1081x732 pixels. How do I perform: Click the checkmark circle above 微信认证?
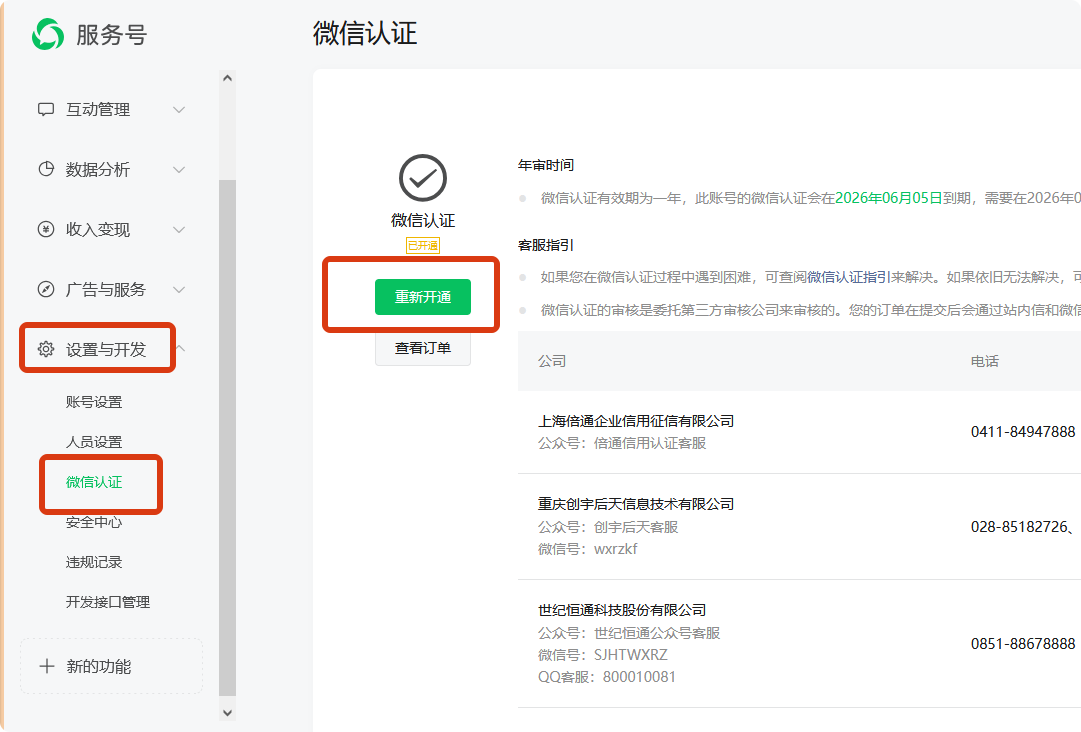pos(423,178)
